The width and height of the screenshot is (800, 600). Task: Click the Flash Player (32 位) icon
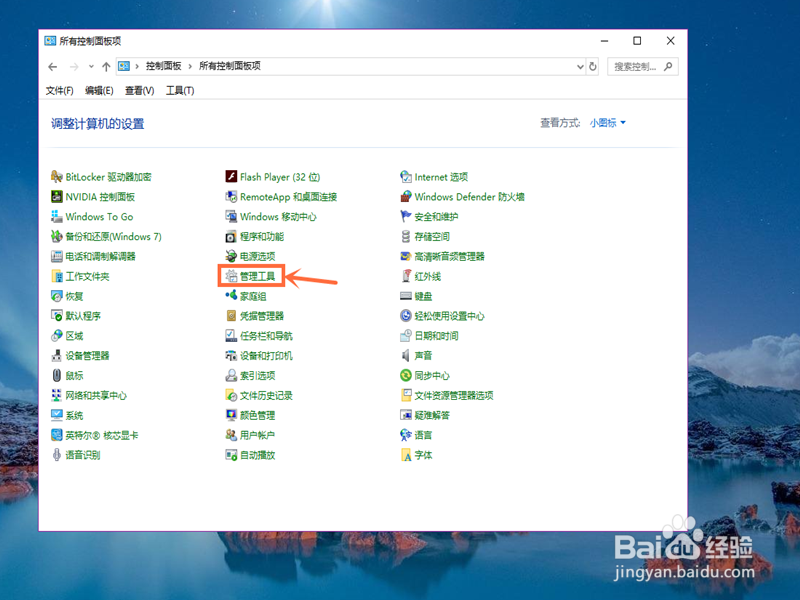[231, 177]
